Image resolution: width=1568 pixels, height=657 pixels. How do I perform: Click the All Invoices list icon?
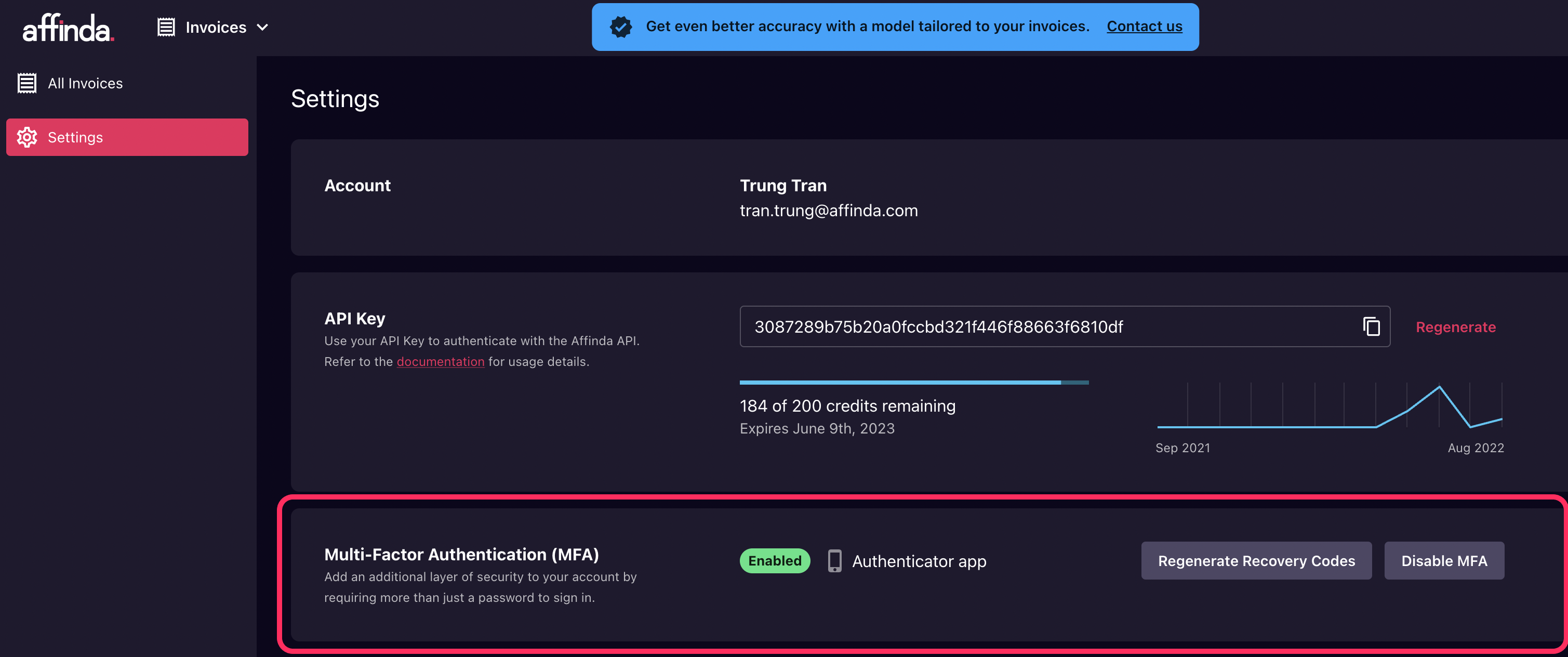pos(27,83)
